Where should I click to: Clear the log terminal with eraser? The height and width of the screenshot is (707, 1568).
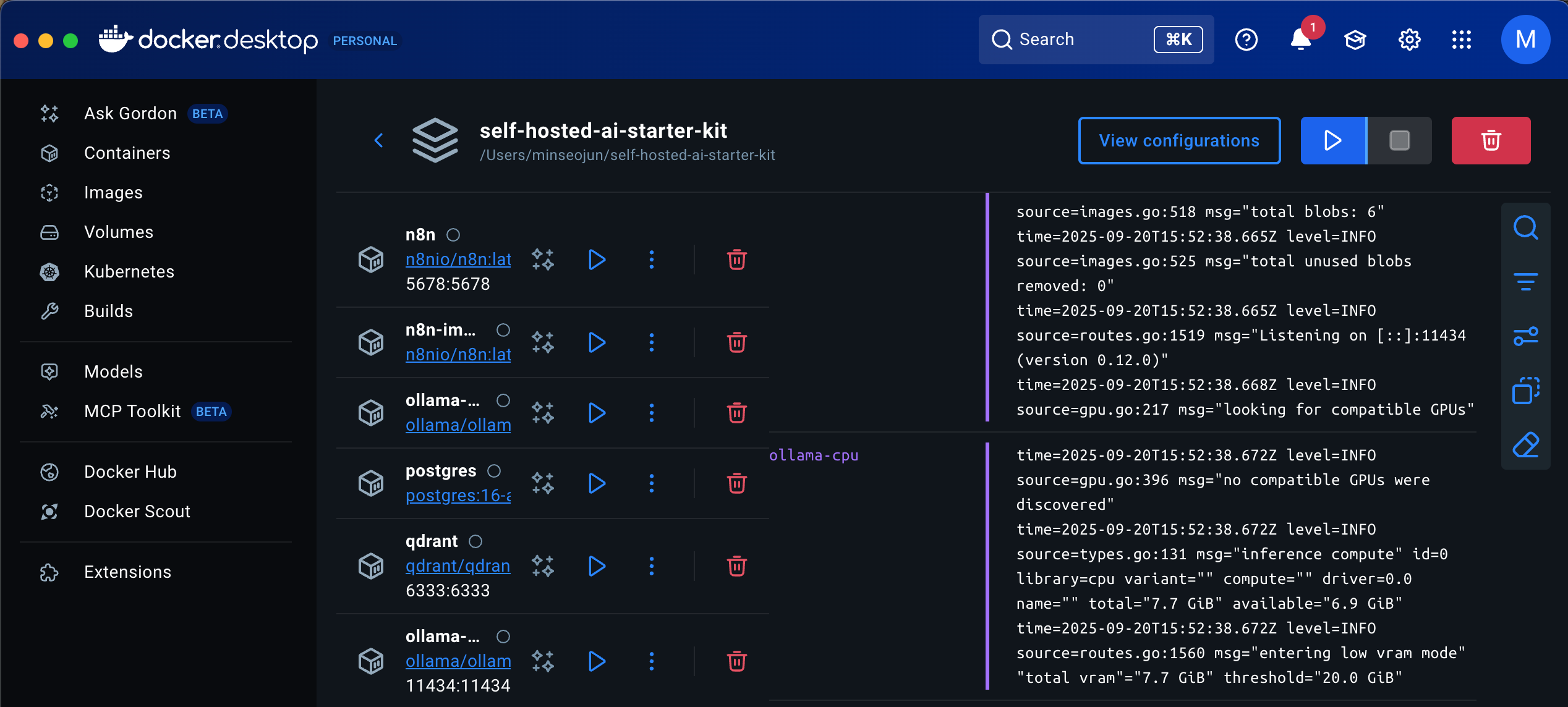1525,445
